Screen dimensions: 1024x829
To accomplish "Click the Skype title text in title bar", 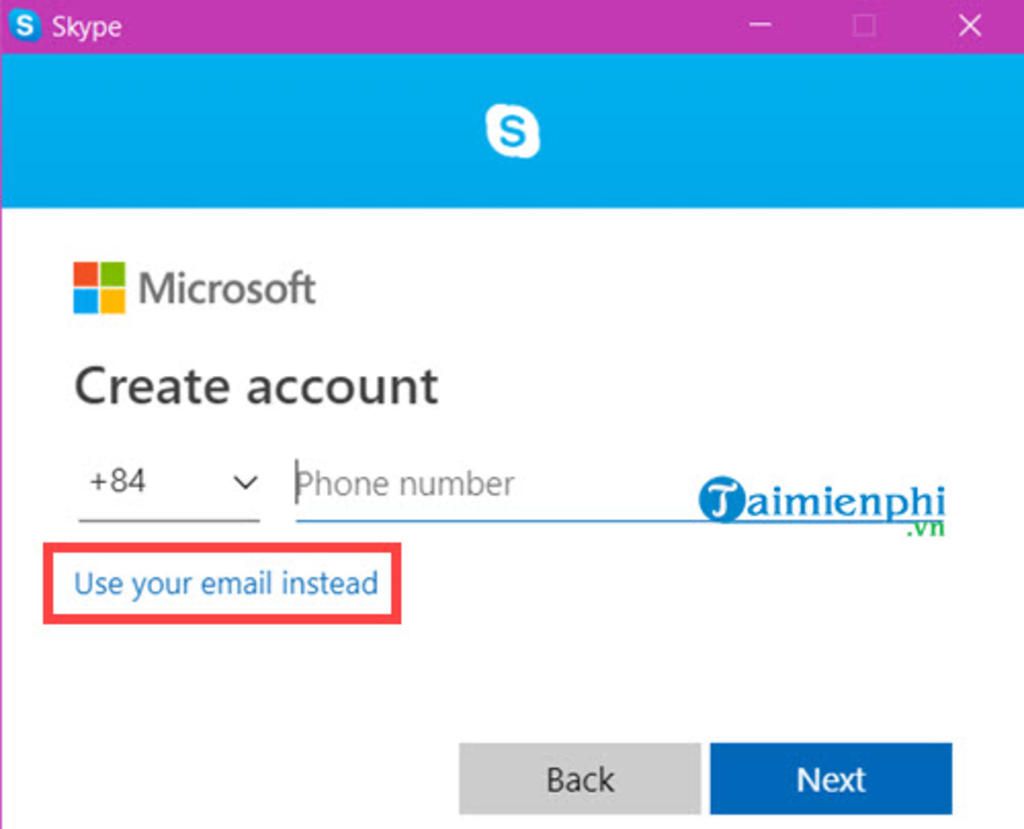I will click(86, 27).
